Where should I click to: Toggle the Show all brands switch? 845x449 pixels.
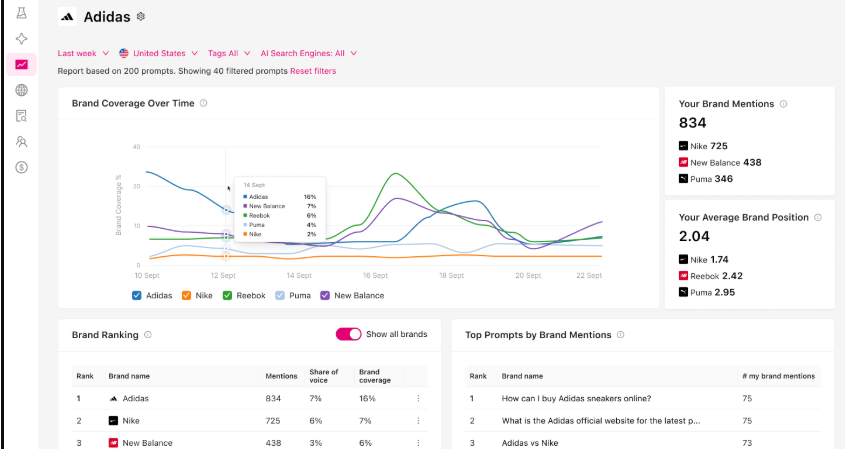[x=348, y=334]
